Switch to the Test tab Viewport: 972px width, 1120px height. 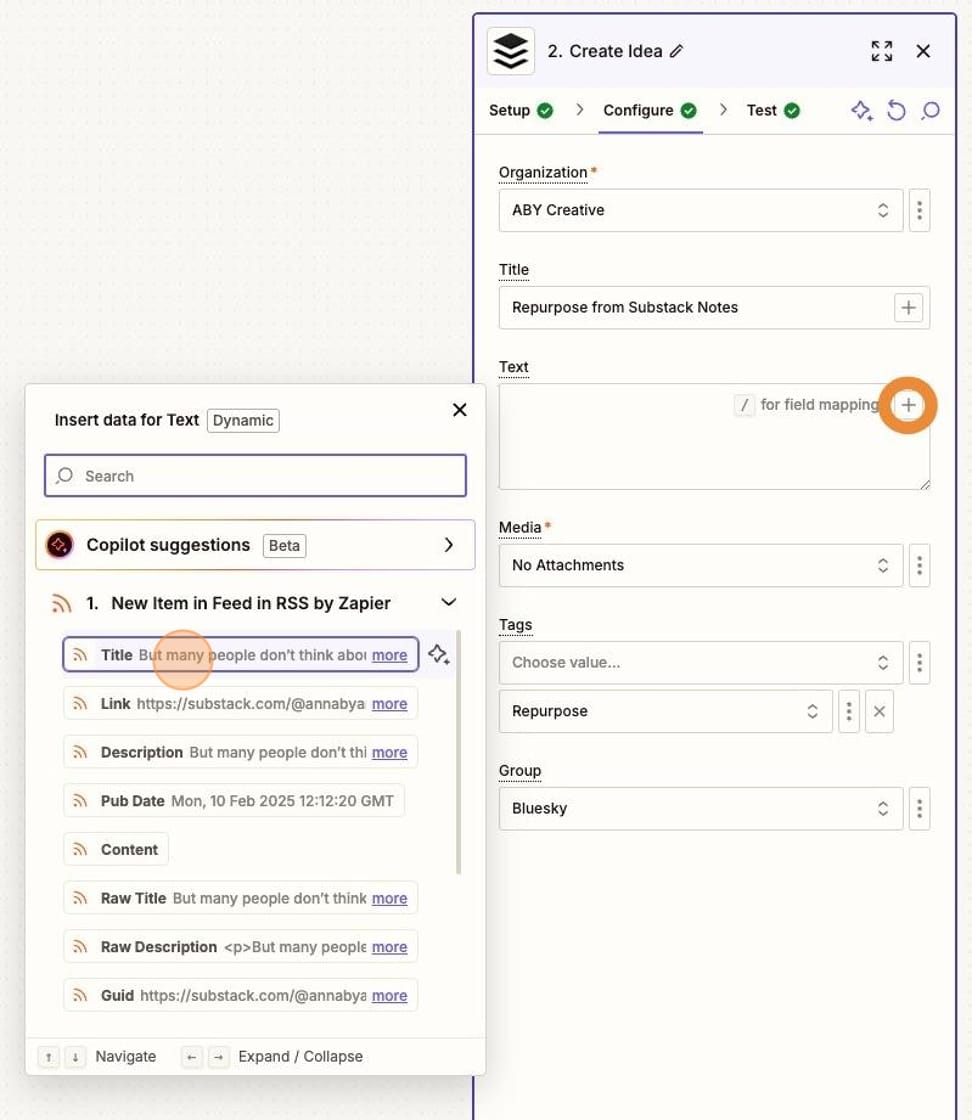(x=763, y=110)
